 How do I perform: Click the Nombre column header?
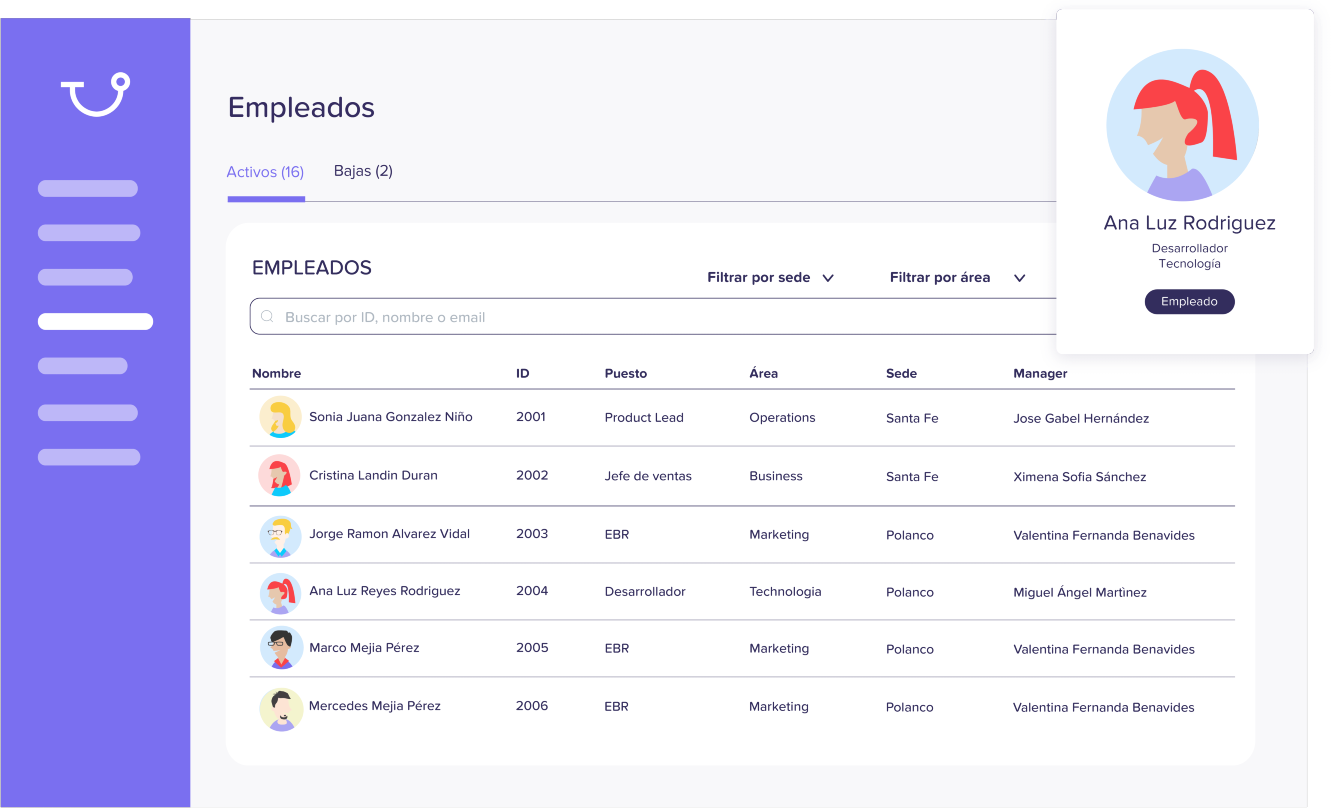pyautogui.click(x=276, y=373)
